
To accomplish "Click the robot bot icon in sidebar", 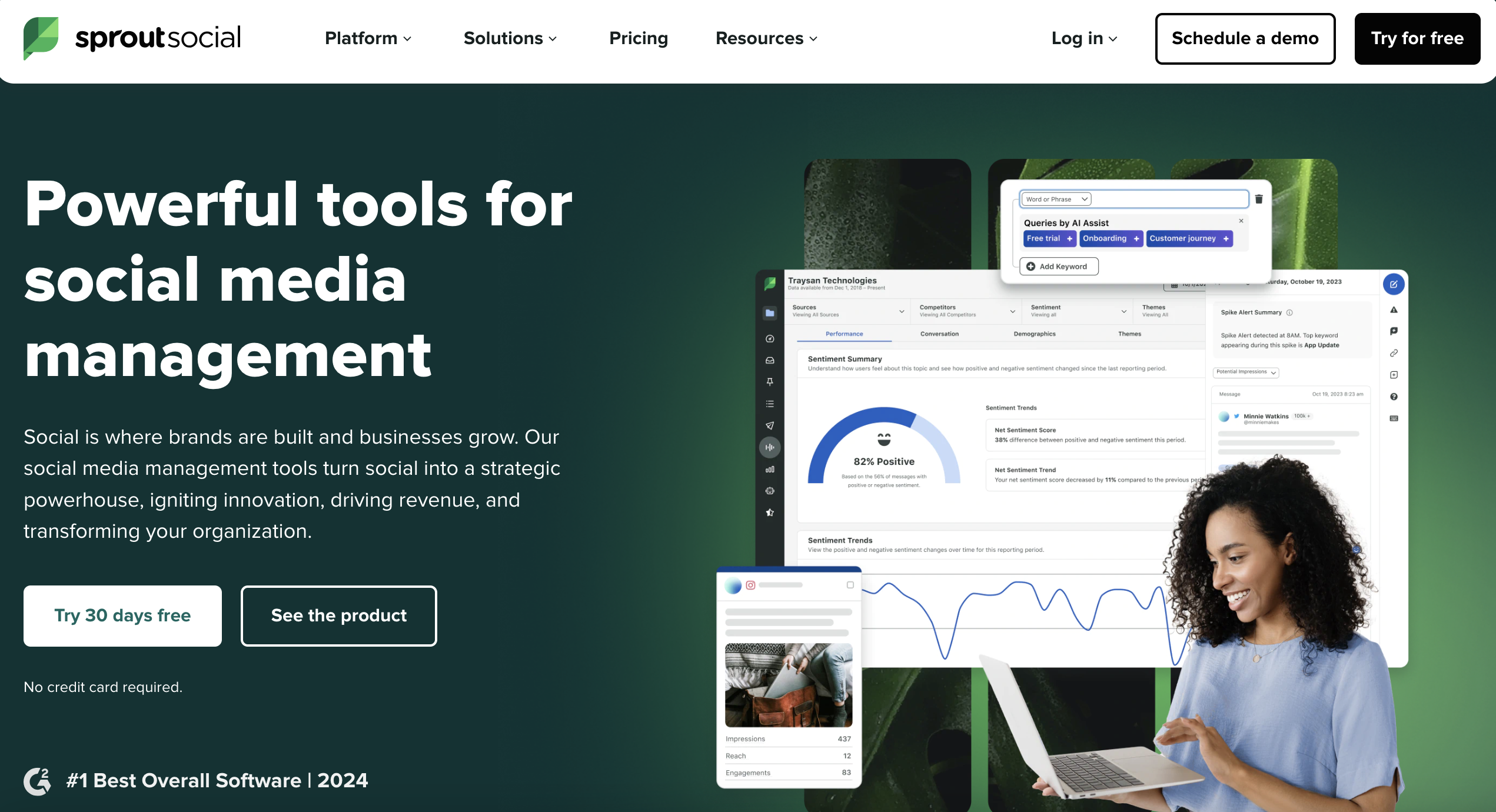I will click(770, 491).
